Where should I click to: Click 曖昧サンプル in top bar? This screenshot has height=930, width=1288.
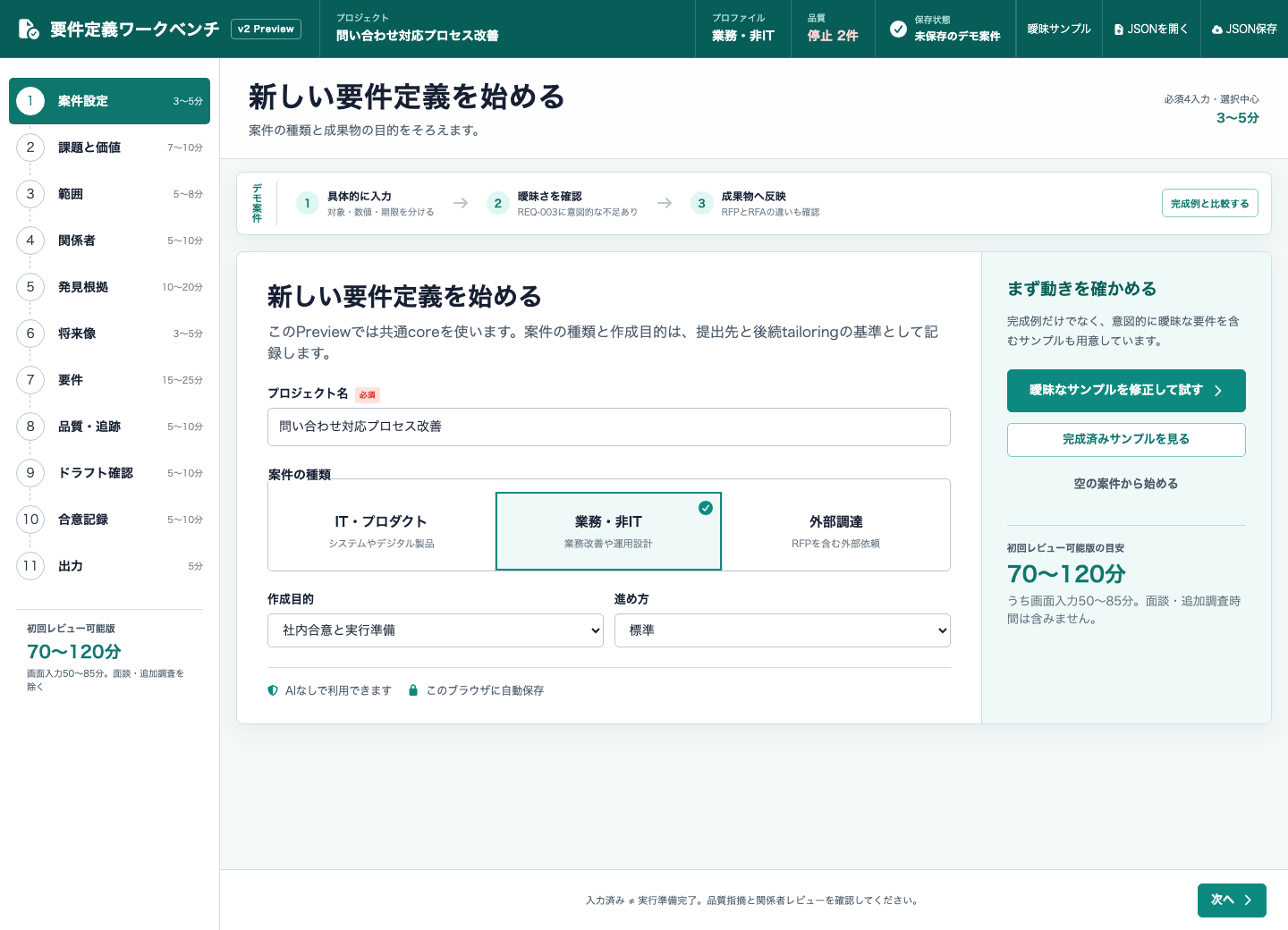[x=1059, y=30]
